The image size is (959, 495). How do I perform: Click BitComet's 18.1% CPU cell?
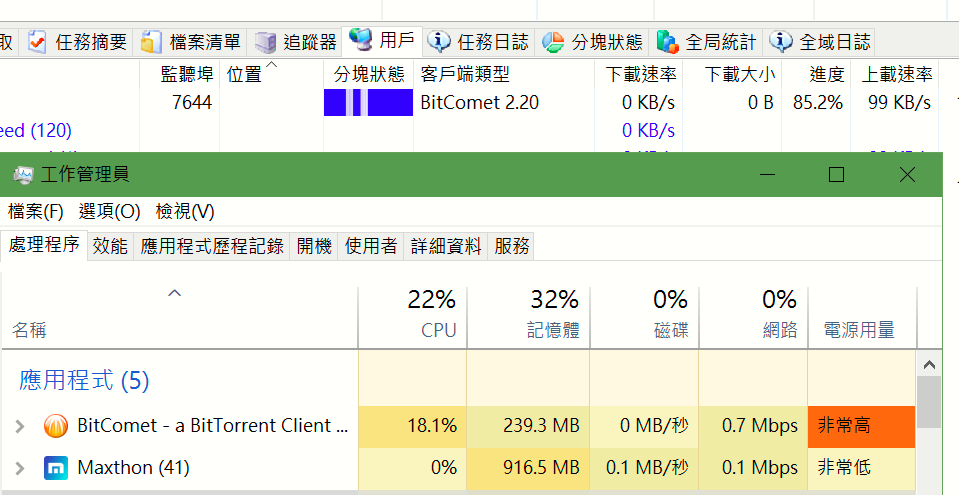(413, 426)
